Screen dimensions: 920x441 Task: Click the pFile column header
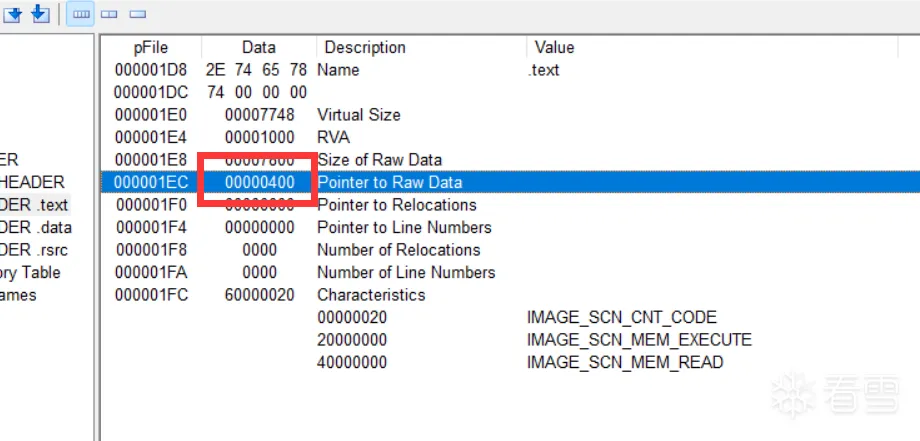click(x=151, y=47)
